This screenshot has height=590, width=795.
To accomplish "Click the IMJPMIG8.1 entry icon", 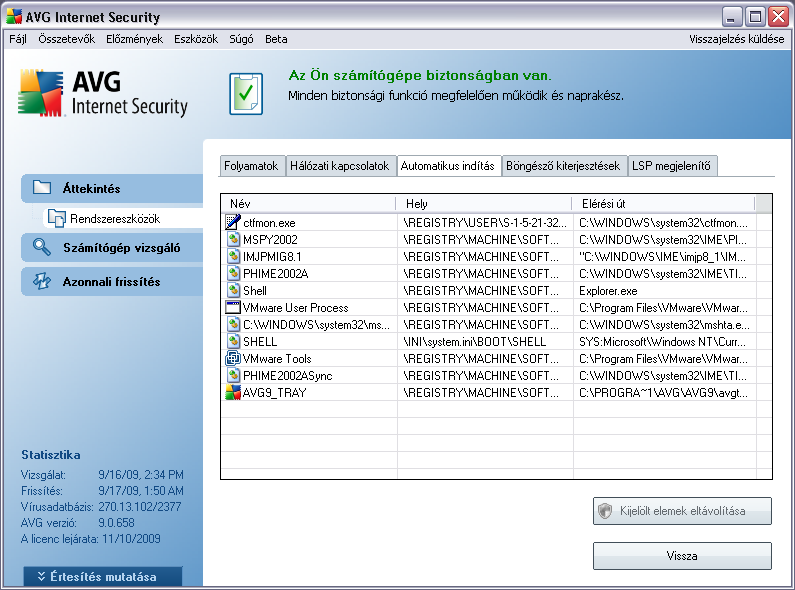I will coord(233,256).
